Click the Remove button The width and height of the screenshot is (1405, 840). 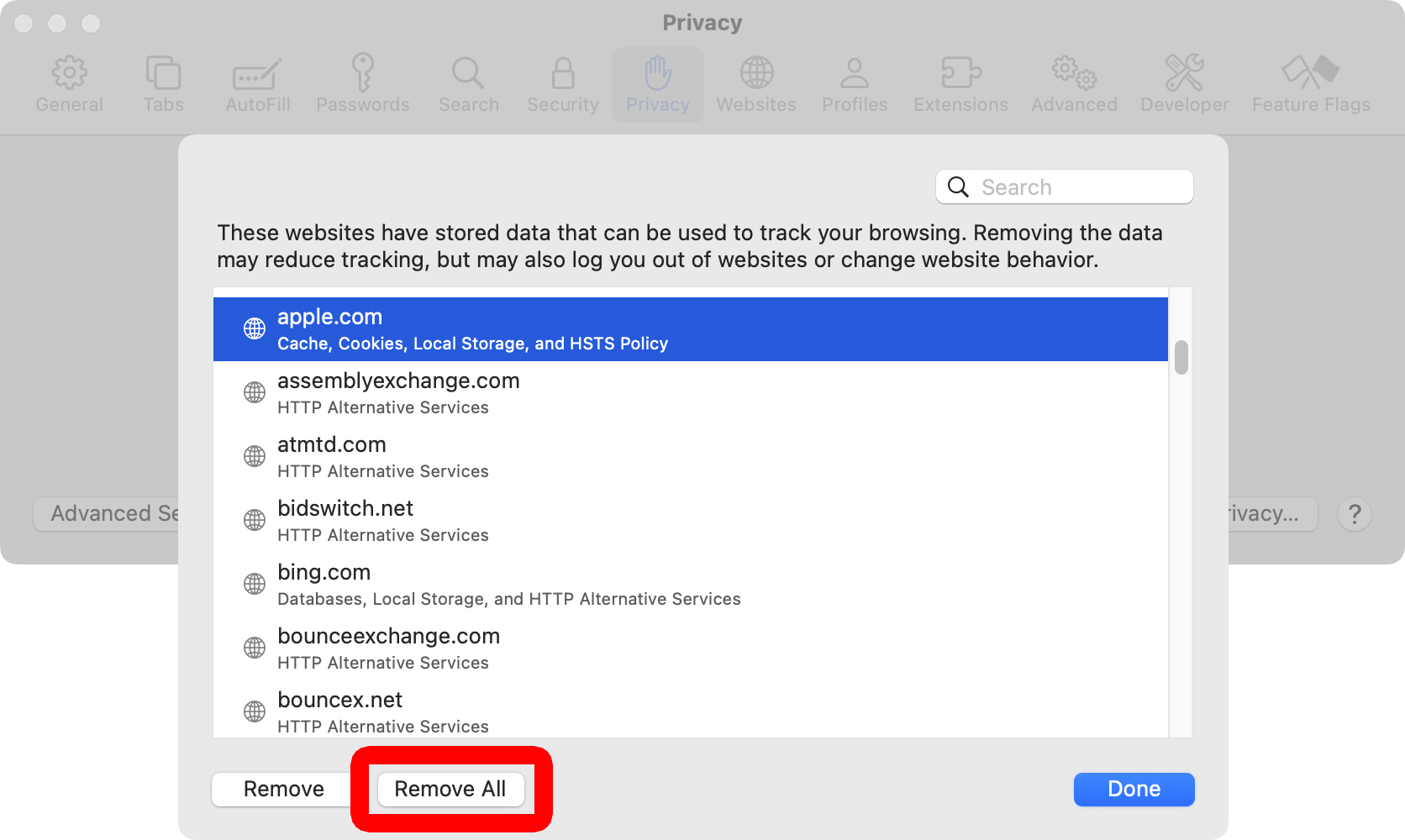click(283, 789)
